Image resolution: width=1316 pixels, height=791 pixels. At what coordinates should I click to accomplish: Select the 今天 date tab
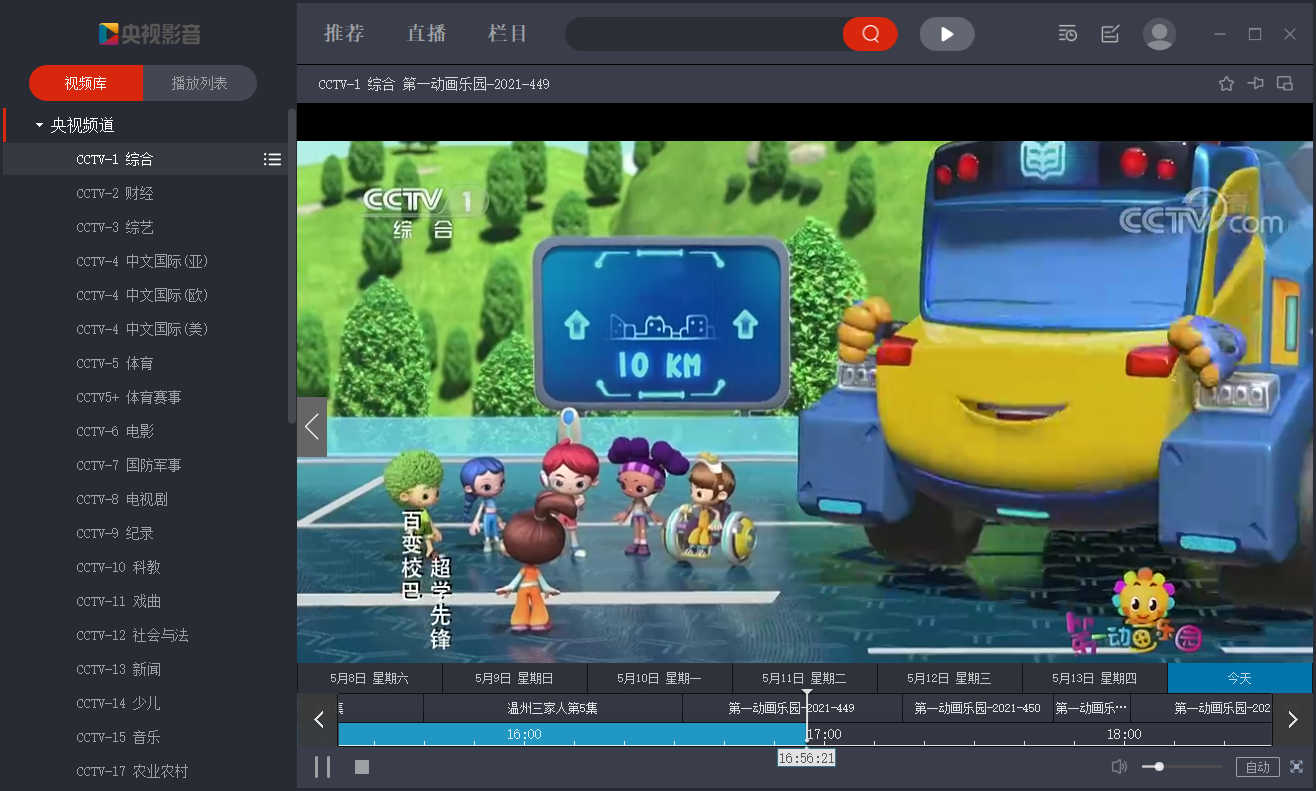1240,678
